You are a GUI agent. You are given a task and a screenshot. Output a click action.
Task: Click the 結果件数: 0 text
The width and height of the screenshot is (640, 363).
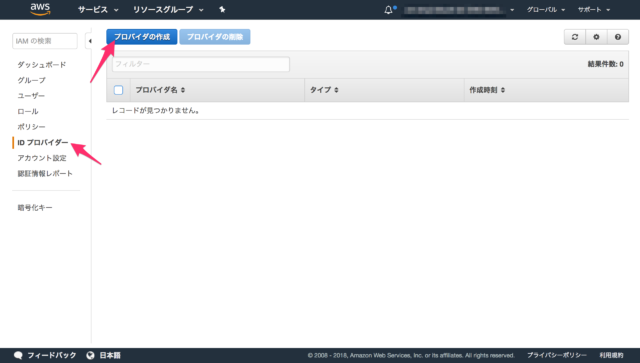pyautogui.click(x=605, y=64)
